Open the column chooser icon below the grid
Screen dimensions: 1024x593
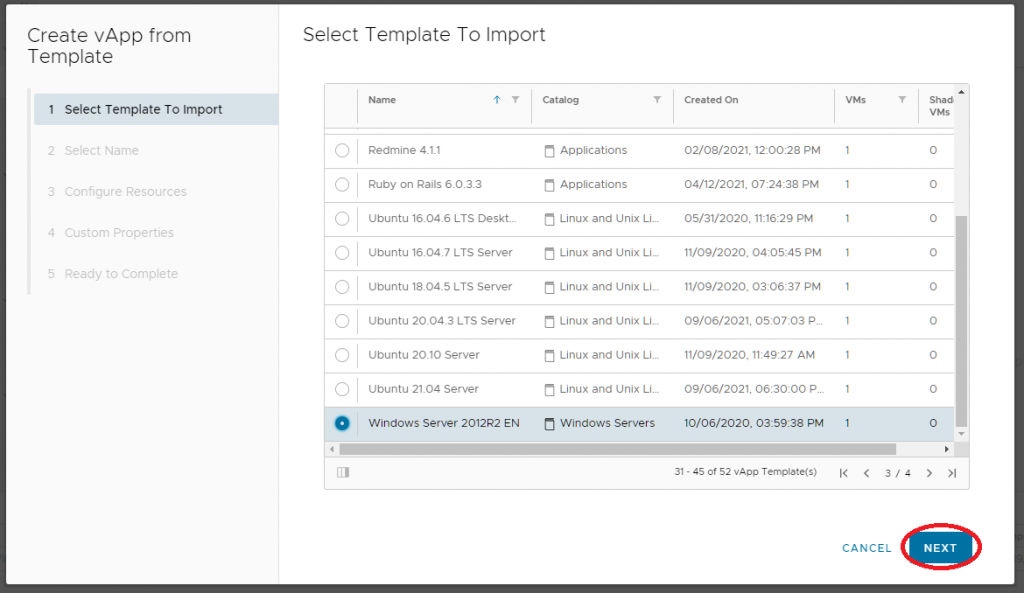[x=343, y=472]
